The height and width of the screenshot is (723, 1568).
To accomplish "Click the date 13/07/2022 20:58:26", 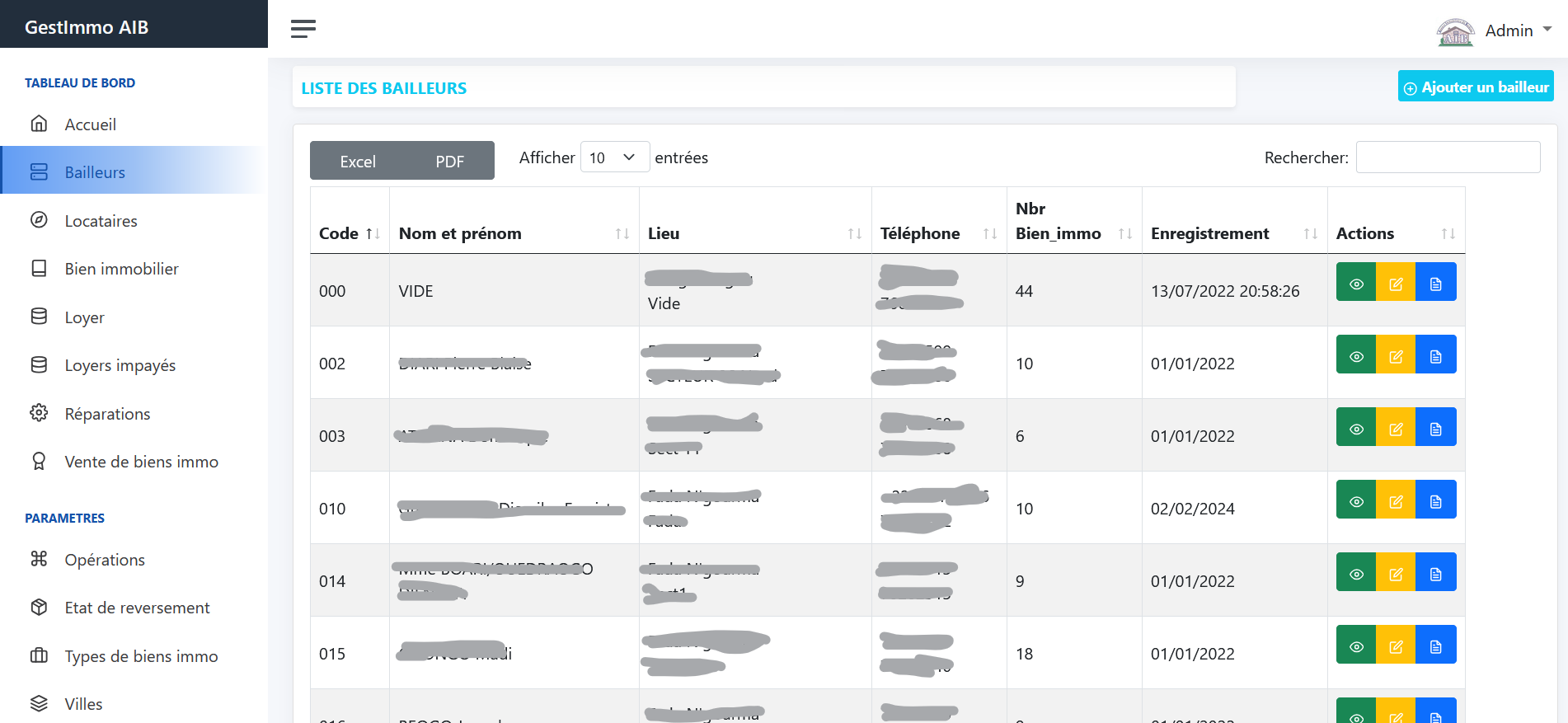I will (1225, 291).
